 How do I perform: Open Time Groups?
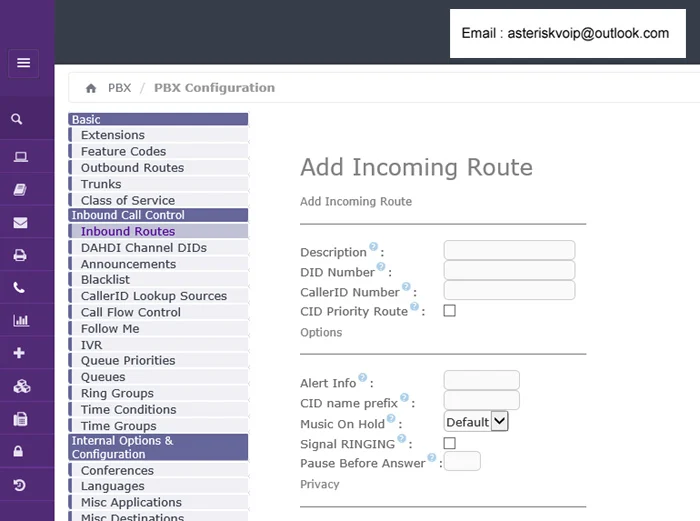pyautogui.click(x=158, y=425)
